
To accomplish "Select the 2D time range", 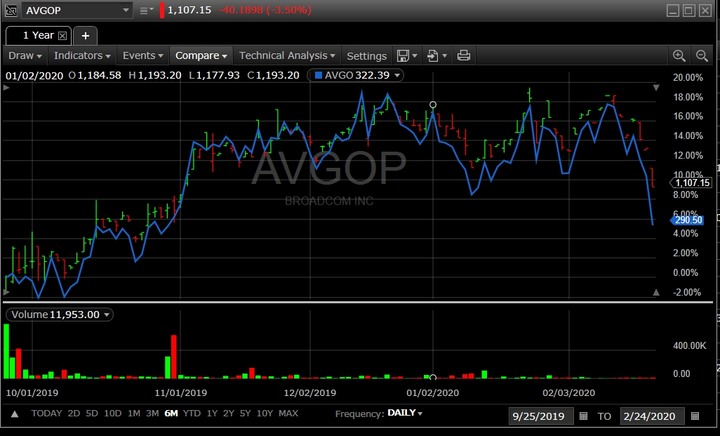I will coord(74,414).
